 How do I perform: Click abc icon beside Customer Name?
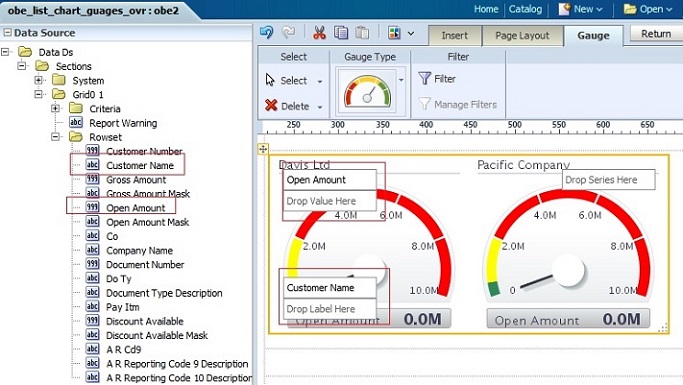[x=92, y=165]
